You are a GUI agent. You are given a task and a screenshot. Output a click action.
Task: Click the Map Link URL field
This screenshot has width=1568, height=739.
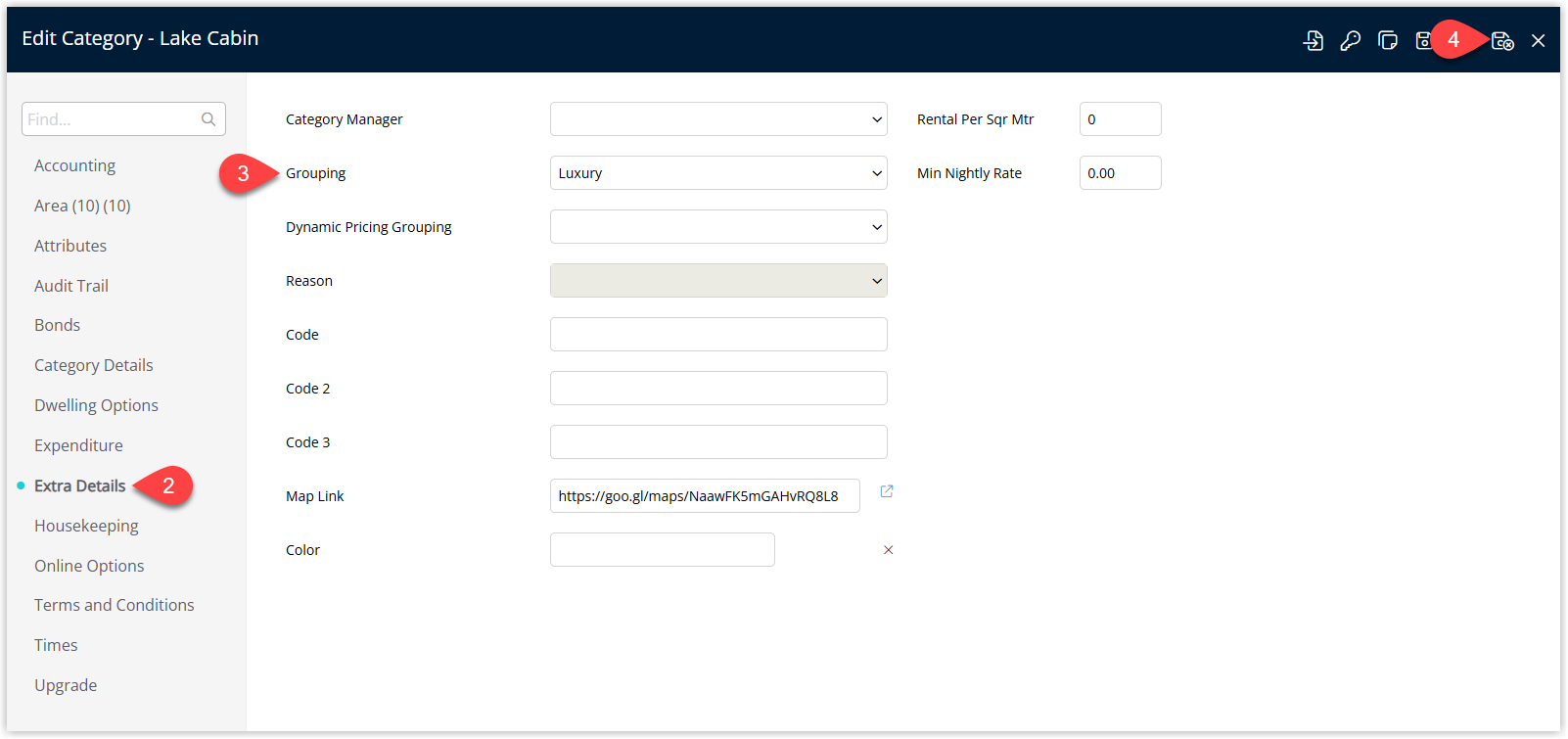tap(705, 496)
